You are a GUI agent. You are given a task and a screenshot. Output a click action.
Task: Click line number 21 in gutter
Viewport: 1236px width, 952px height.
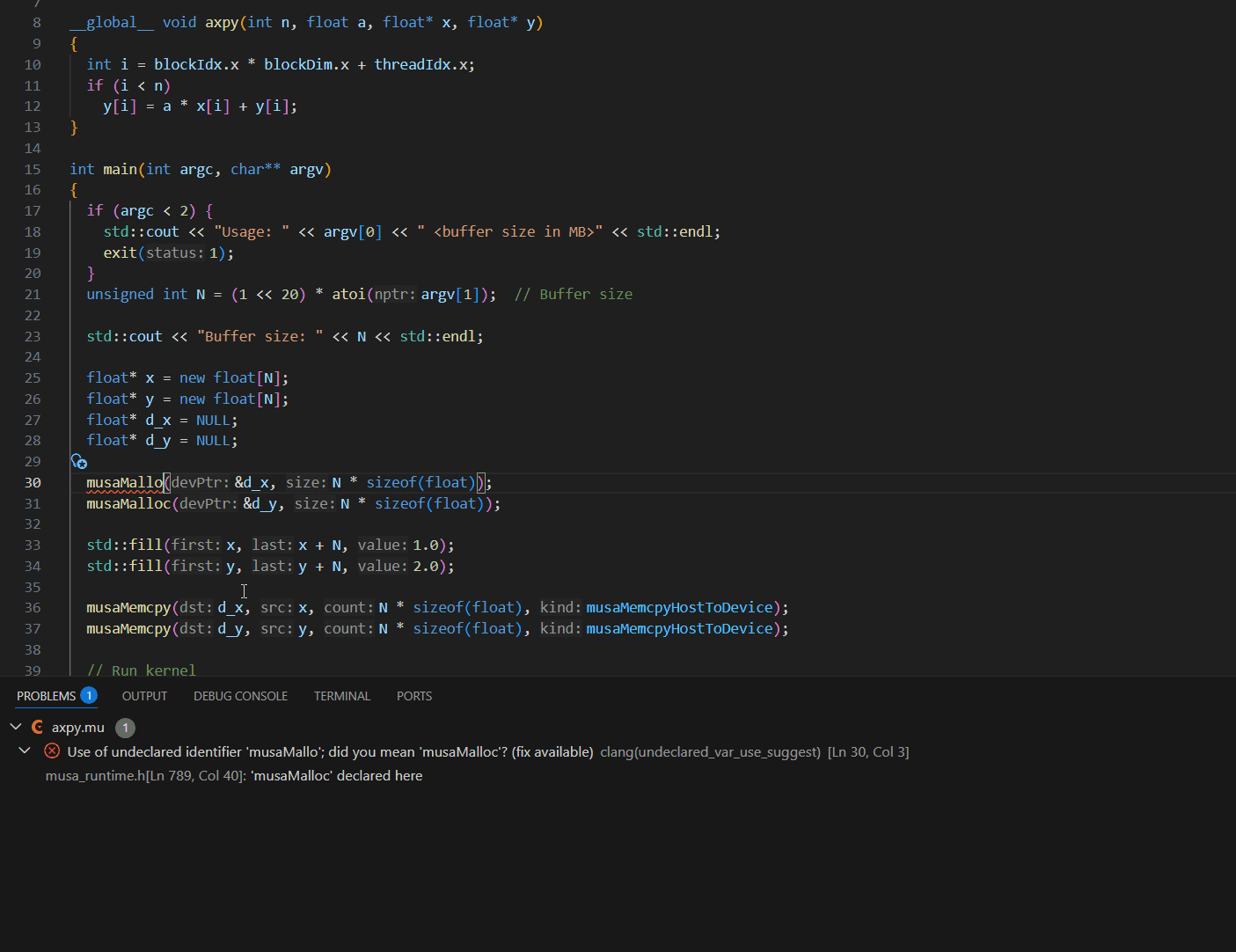point(33,295)
